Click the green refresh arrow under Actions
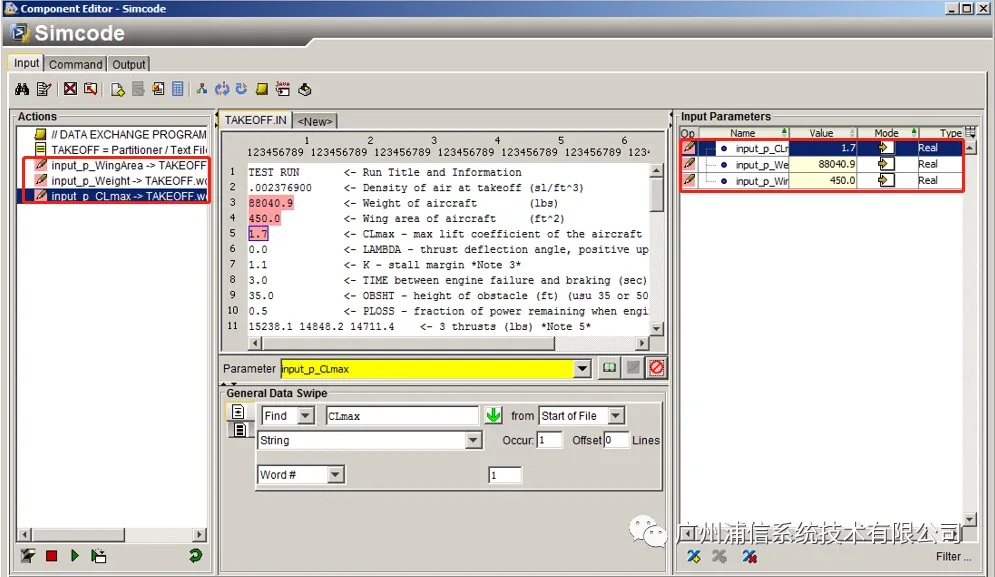The height and width of the screenshot is (577, 995). tap(195, 556)
